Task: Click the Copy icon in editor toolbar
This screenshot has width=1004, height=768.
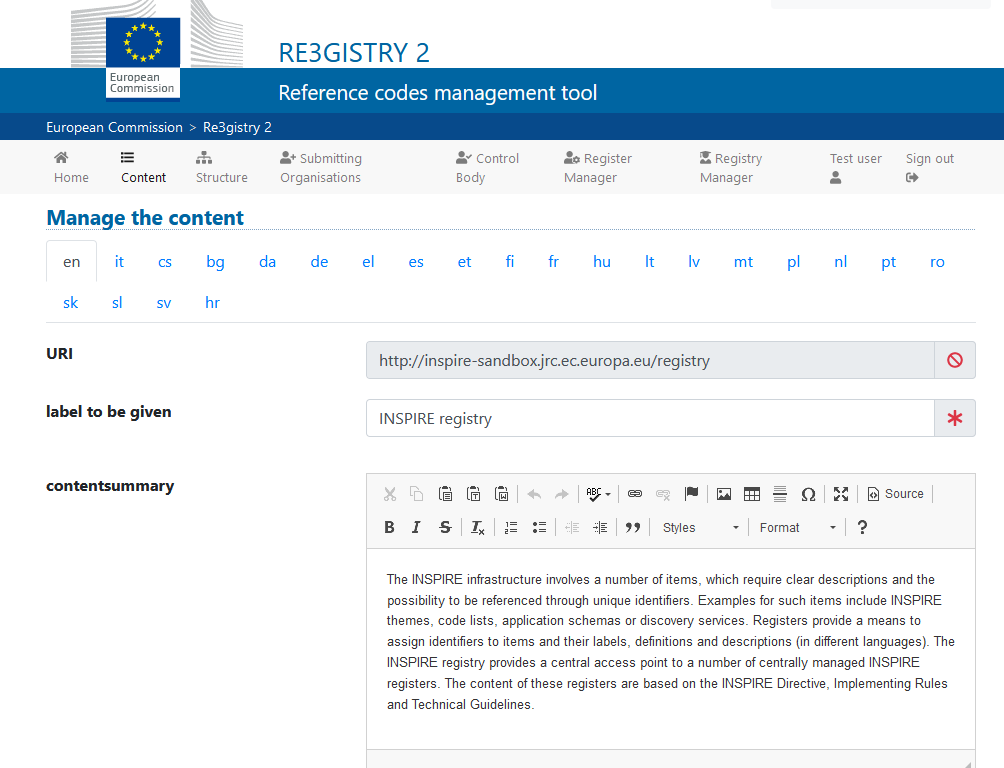Action: click(417, 494)
